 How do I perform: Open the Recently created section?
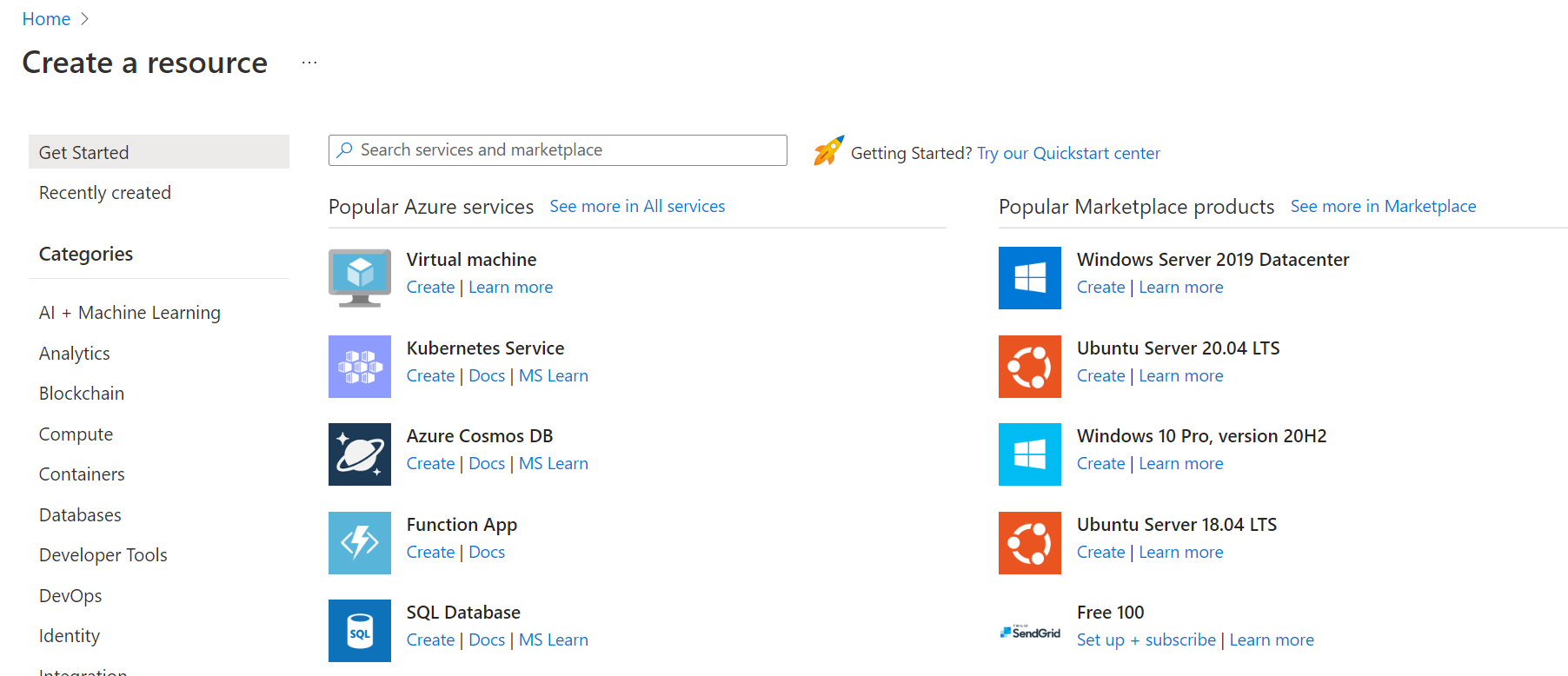point(105,193)
